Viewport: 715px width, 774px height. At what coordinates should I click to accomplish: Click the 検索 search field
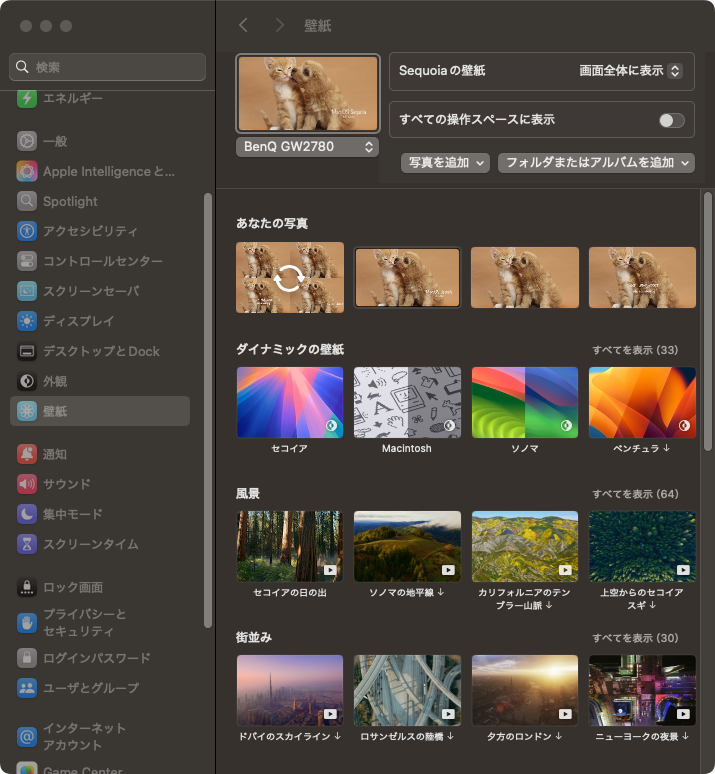point(108,67)
